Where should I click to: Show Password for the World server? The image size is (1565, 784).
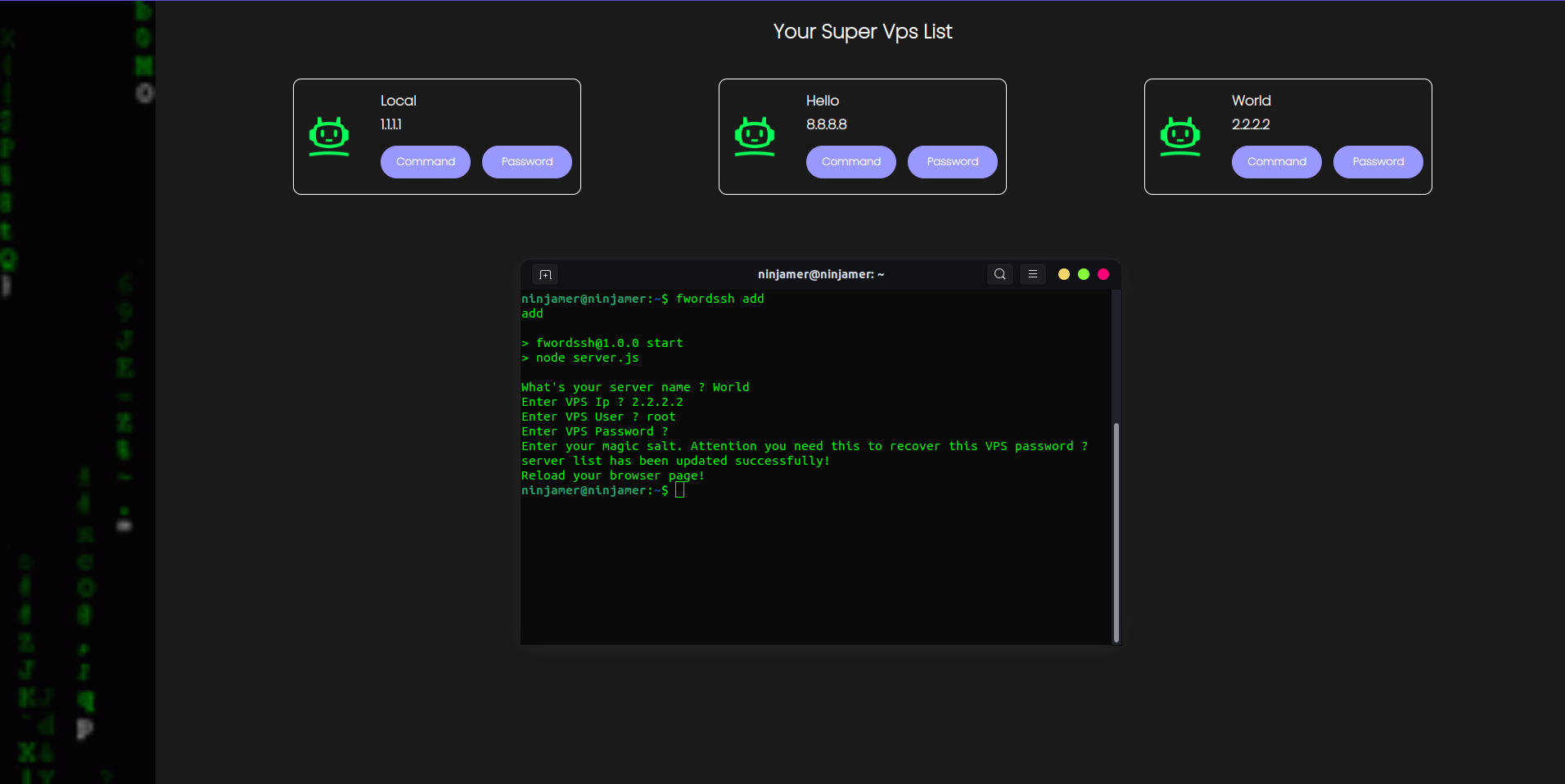[1378, 162]
